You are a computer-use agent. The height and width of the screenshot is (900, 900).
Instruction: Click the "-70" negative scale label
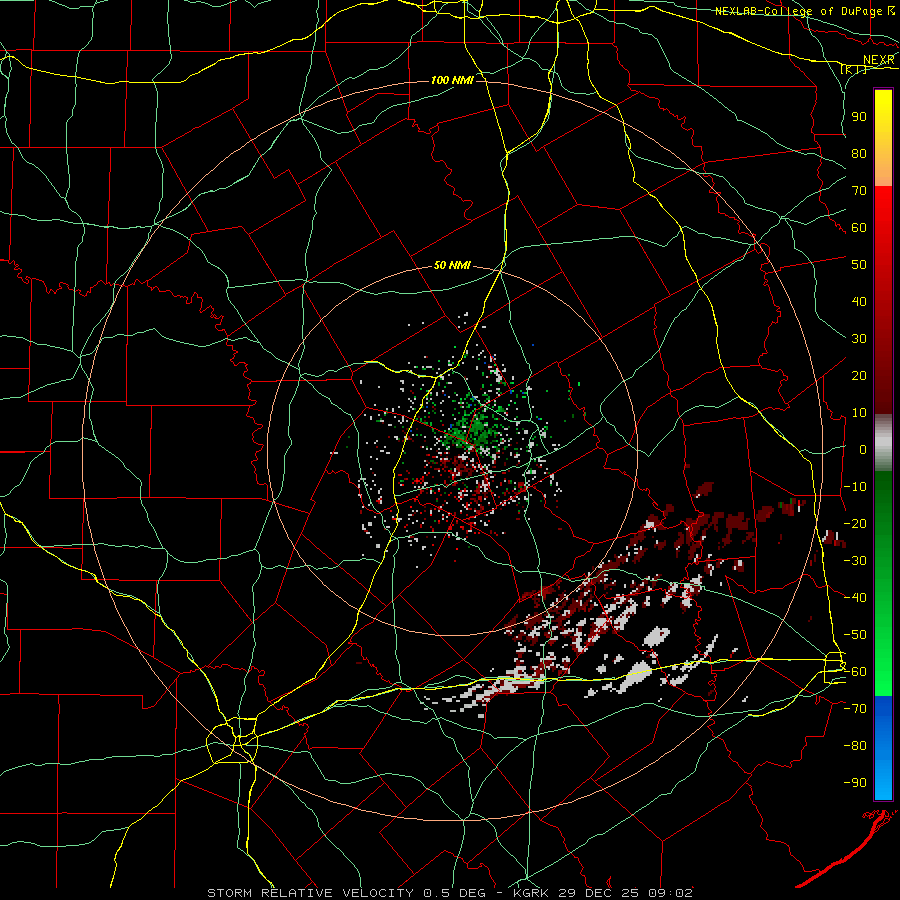pos(855,709)
